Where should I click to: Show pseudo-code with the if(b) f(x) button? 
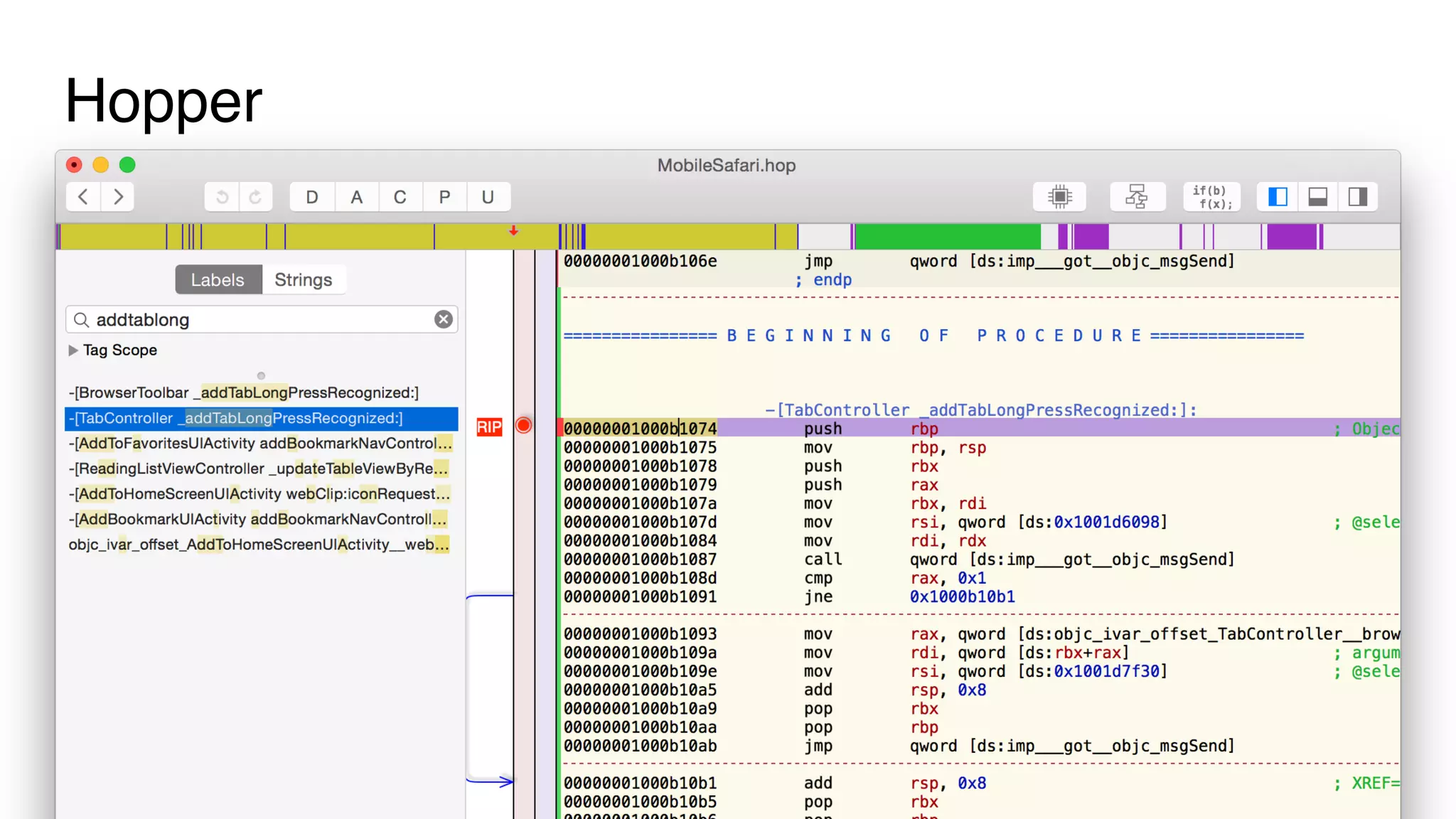pos(1211,197)
